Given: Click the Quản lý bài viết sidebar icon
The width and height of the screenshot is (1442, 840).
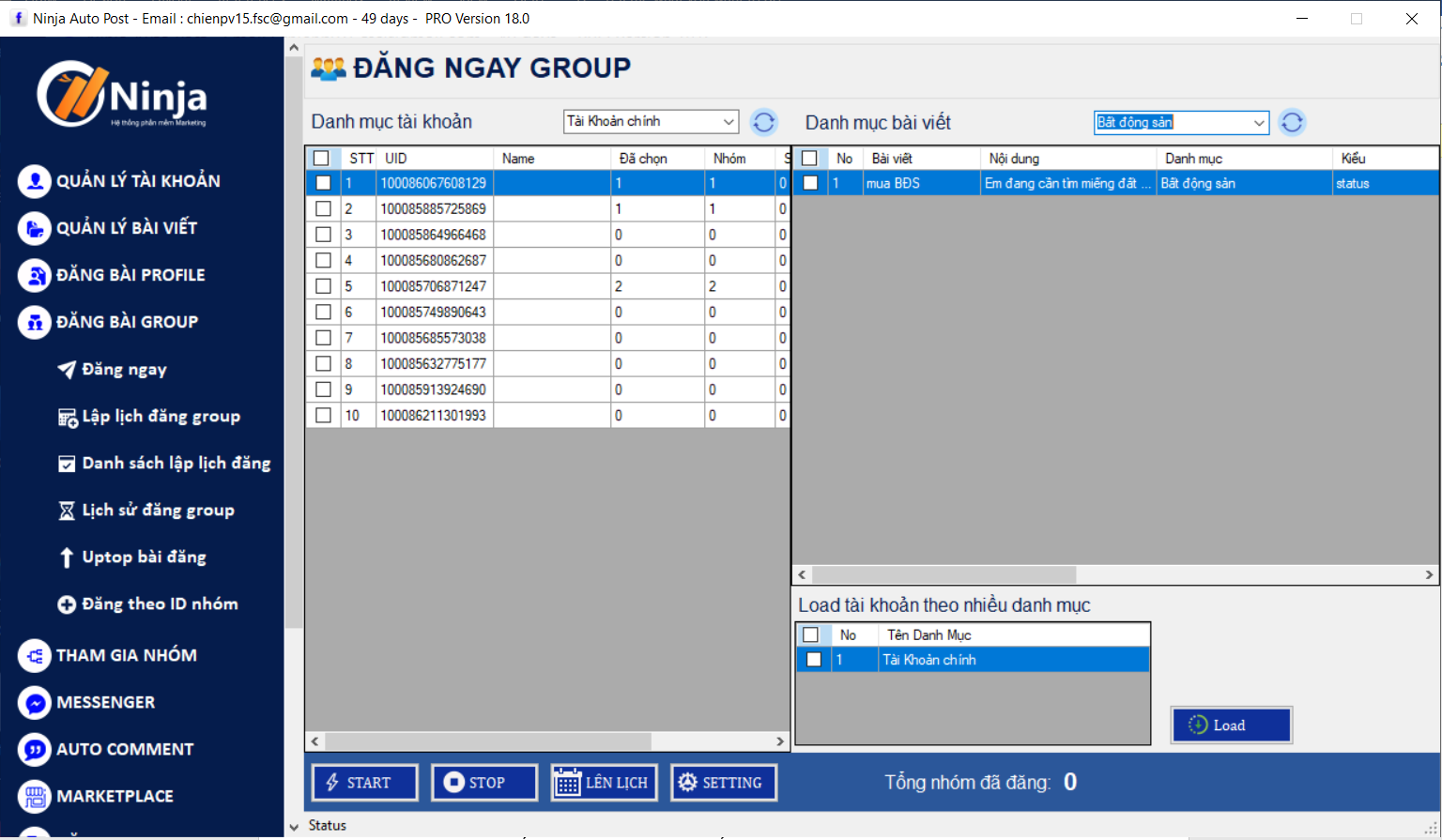Looking at the screenshot, I should (35, 228).
